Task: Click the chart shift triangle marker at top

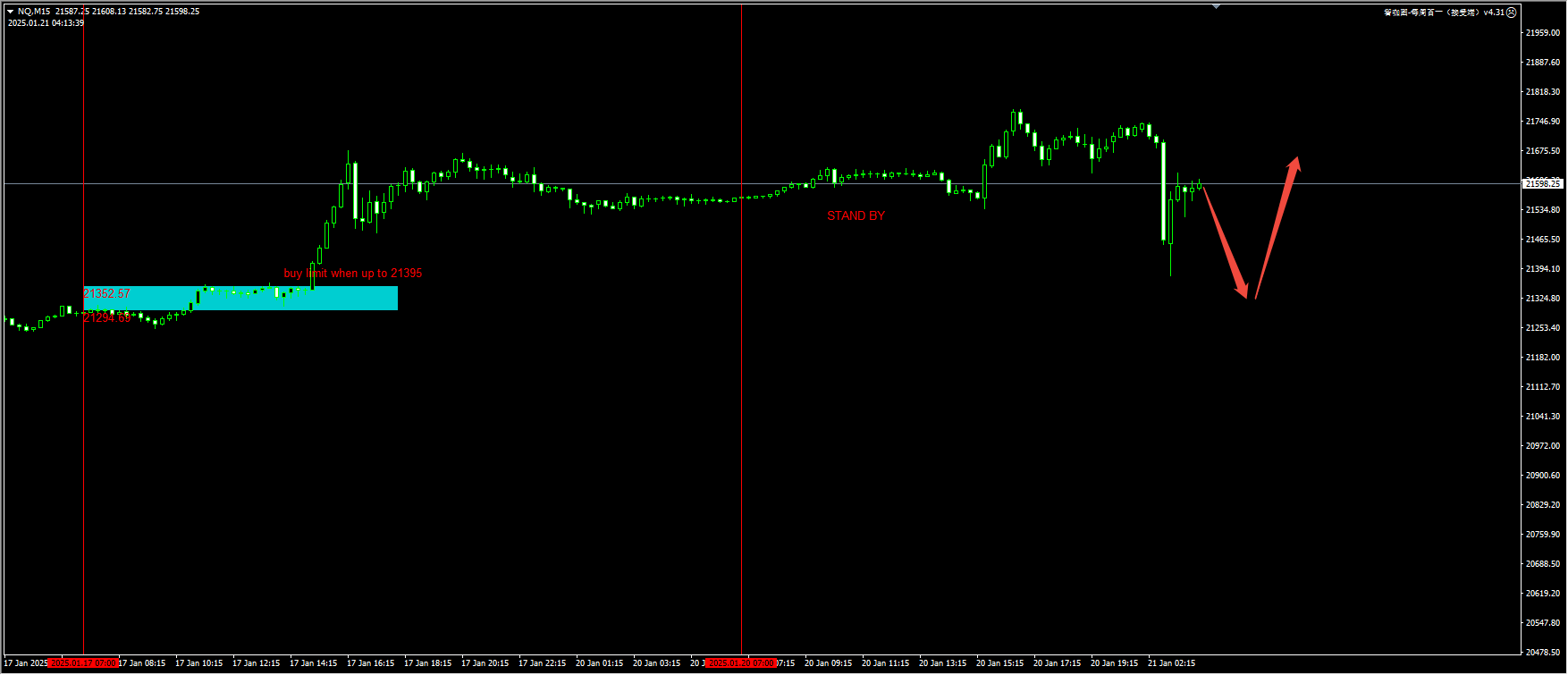Action: [x=1216, y=6]
